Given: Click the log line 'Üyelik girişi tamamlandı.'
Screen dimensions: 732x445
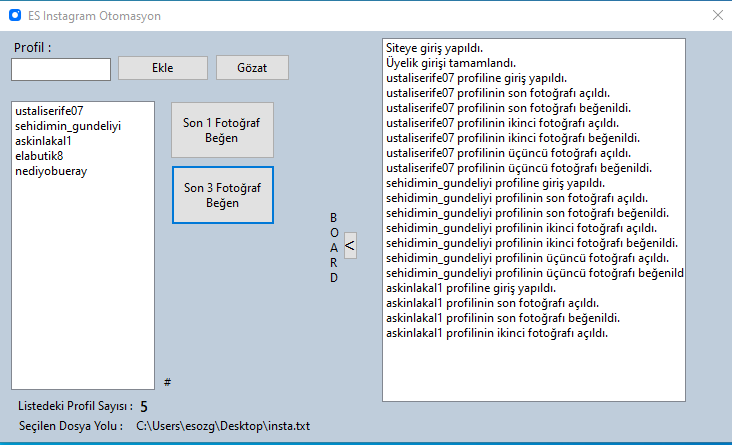Looking at the screenshot, I should pyautogui.click(x=450, y=63).
